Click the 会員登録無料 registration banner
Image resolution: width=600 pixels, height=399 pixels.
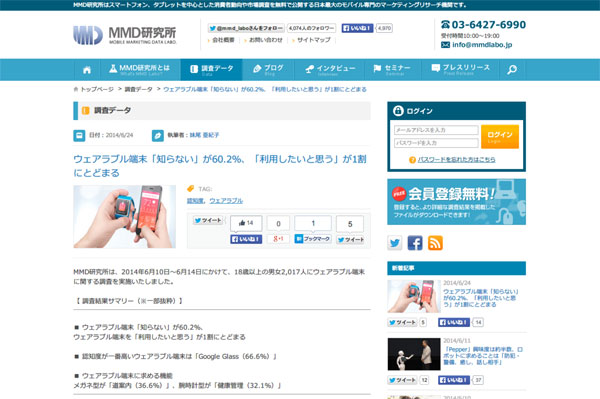point(457,202)
